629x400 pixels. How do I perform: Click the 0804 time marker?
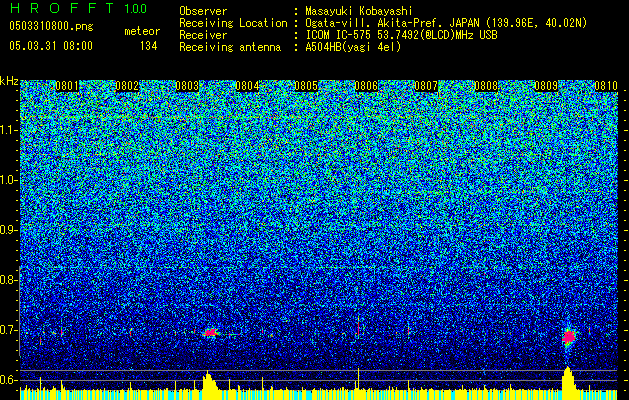pos(247,86)
